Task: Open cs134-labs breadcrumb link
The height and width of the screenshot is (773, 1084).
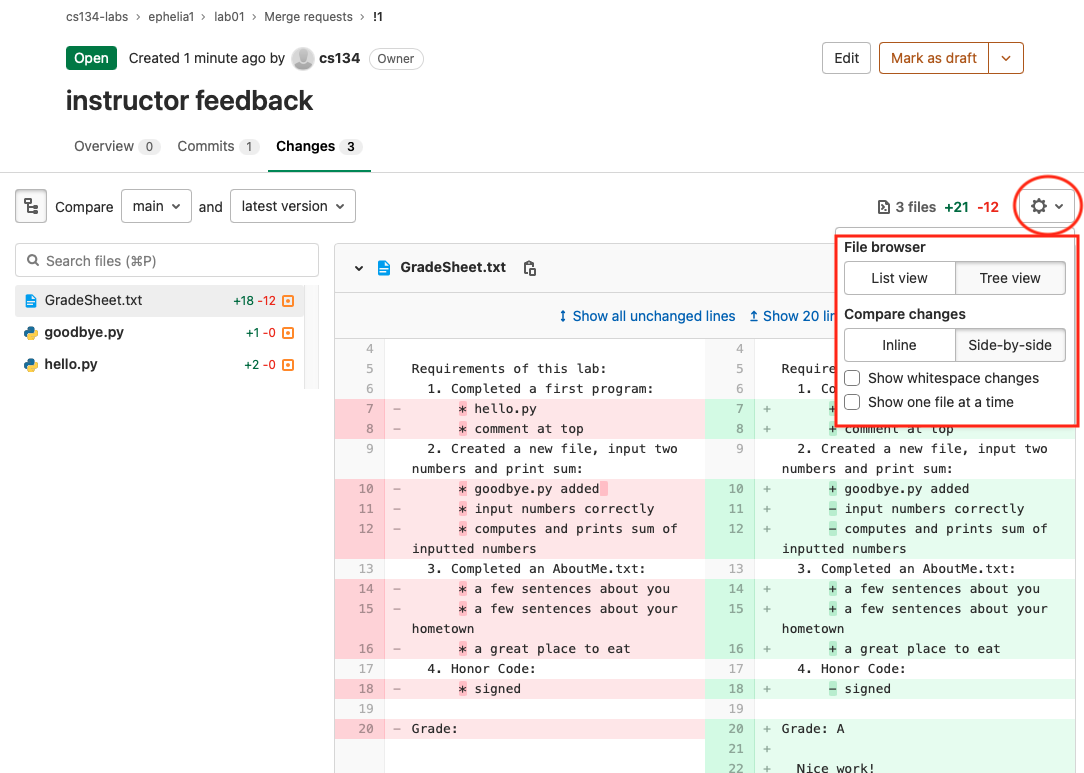Action: point(97,17)
